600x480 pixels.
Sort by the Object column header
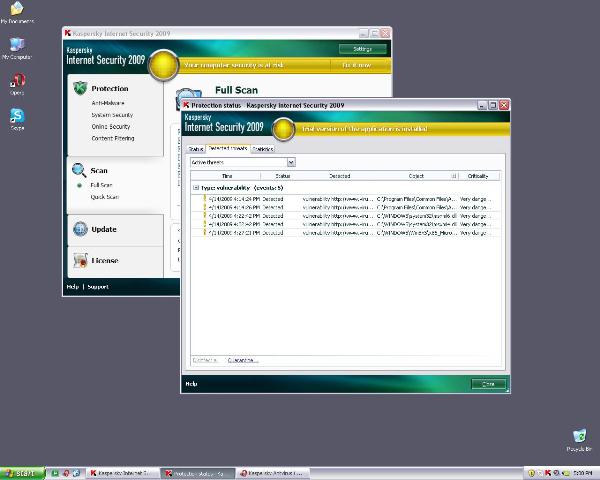pos(416,176)
